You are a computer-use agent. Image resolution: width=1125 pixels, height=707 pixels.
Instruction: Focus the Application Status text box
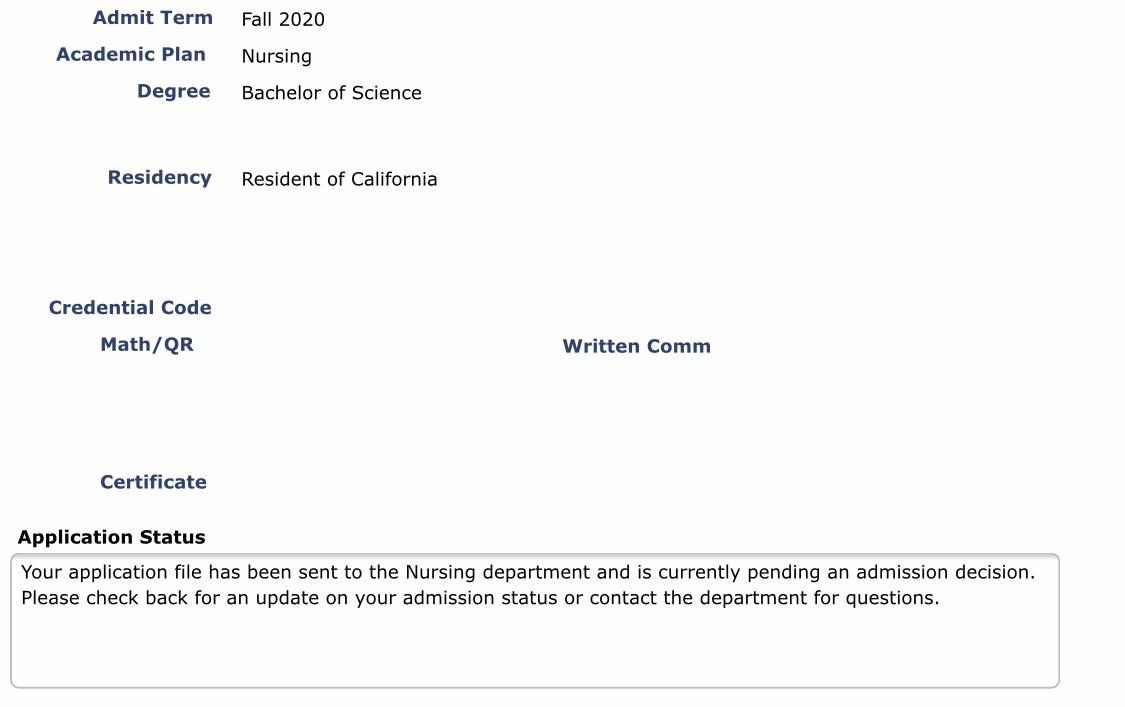point(535,621)
